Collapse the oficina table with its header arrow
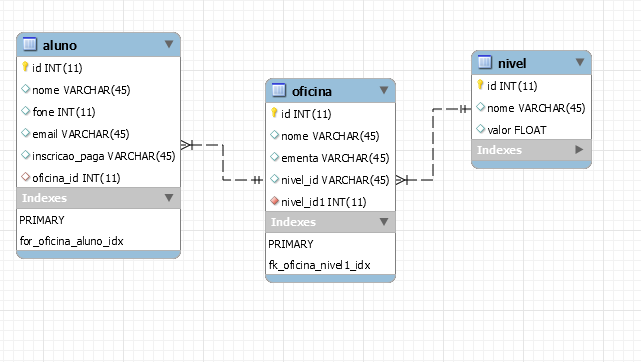The width and height of the screenshot is (641, 362). coord(383,90)
